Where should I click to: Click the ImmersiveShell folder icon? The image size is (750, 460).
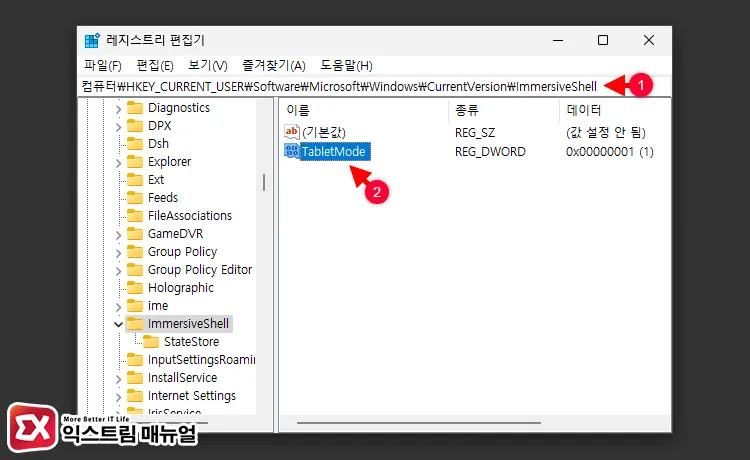[x=135, y=324]
